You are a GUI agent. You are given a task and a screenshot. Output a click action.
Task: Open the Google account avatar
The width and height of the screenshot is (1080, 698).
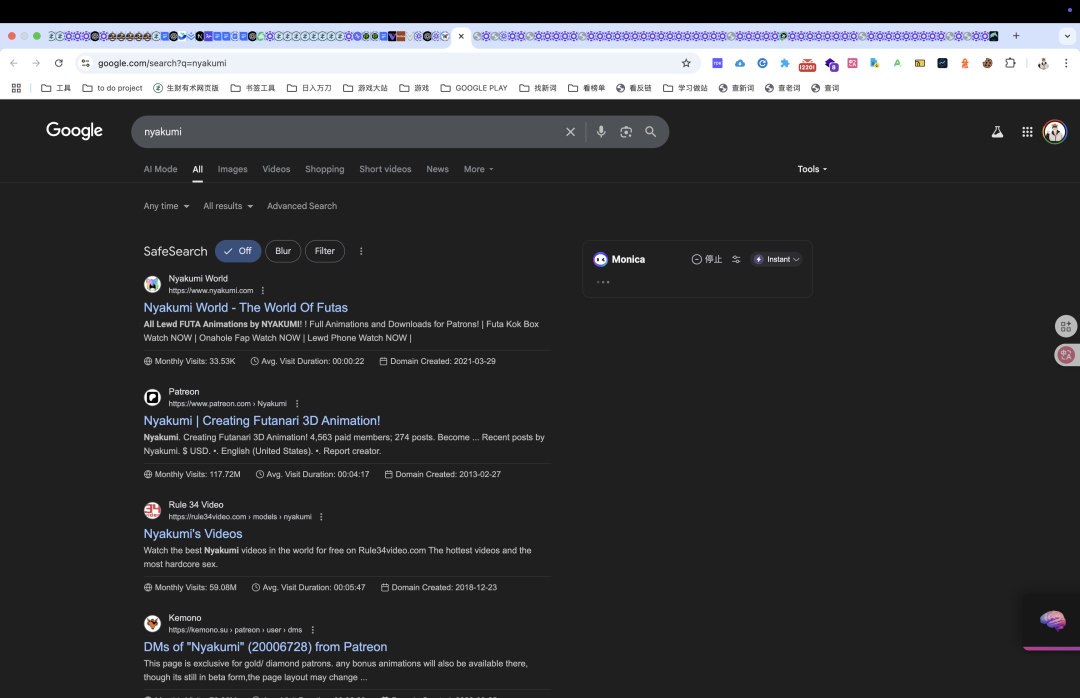pyautogui.click(x=1055, y=132)
